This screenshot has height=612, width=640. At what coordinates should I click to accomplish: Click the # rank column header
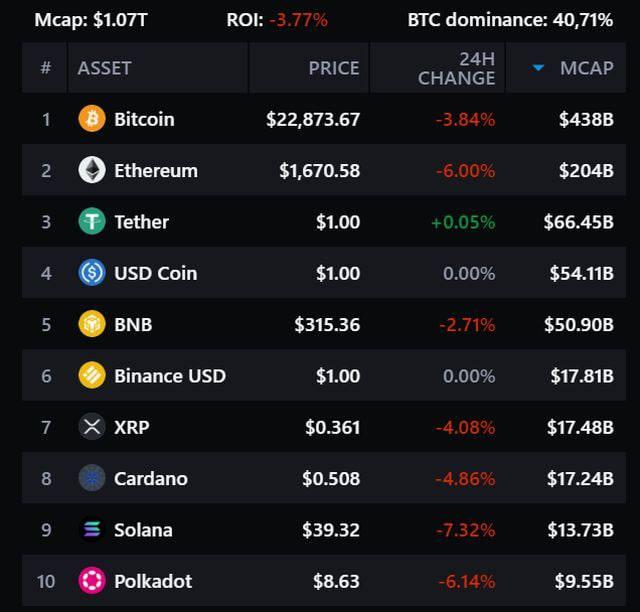[45, 68]
